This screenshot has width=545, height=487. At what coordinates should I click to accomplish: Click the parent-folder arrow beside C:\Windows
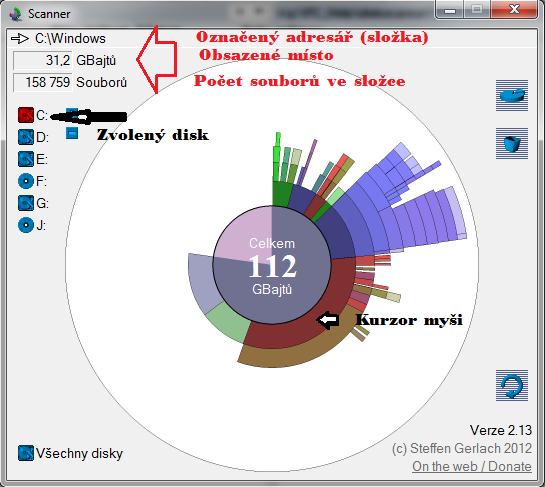tap(19, 38)
